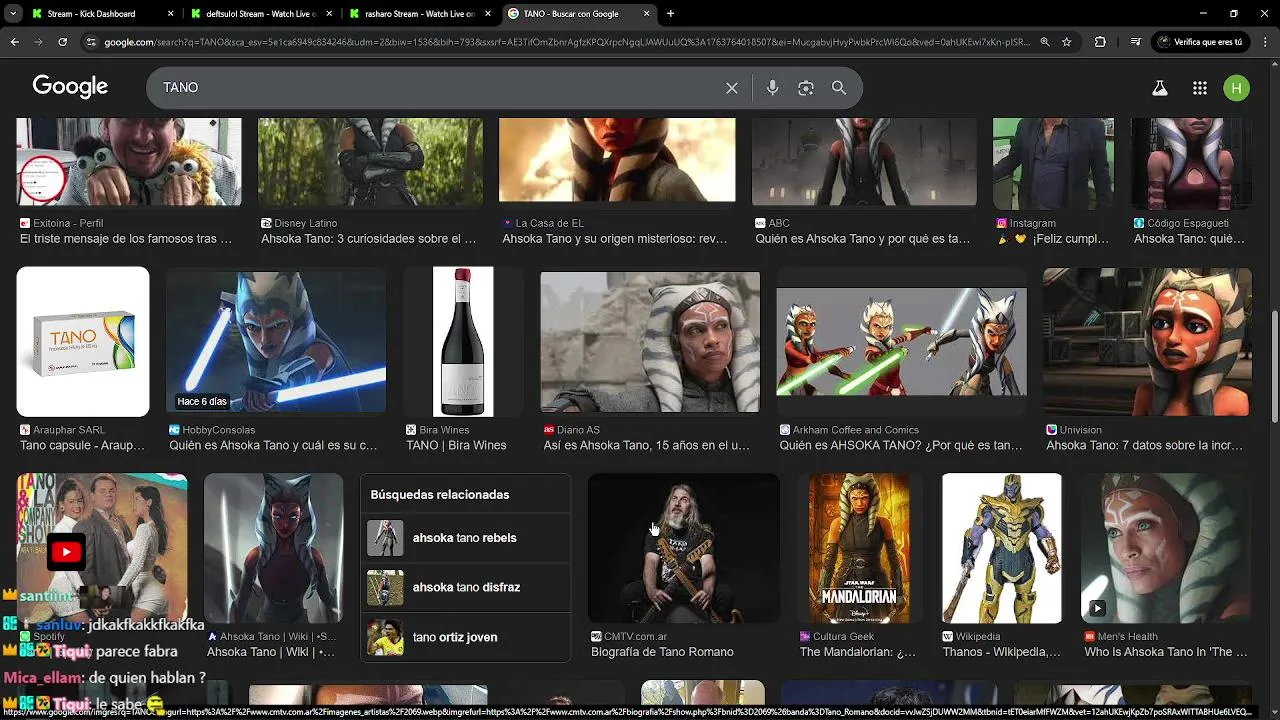Screen dimensions: 1280x720
Task: Switch to the deftsulol Stream tab
Action: [x=260, y=14]
